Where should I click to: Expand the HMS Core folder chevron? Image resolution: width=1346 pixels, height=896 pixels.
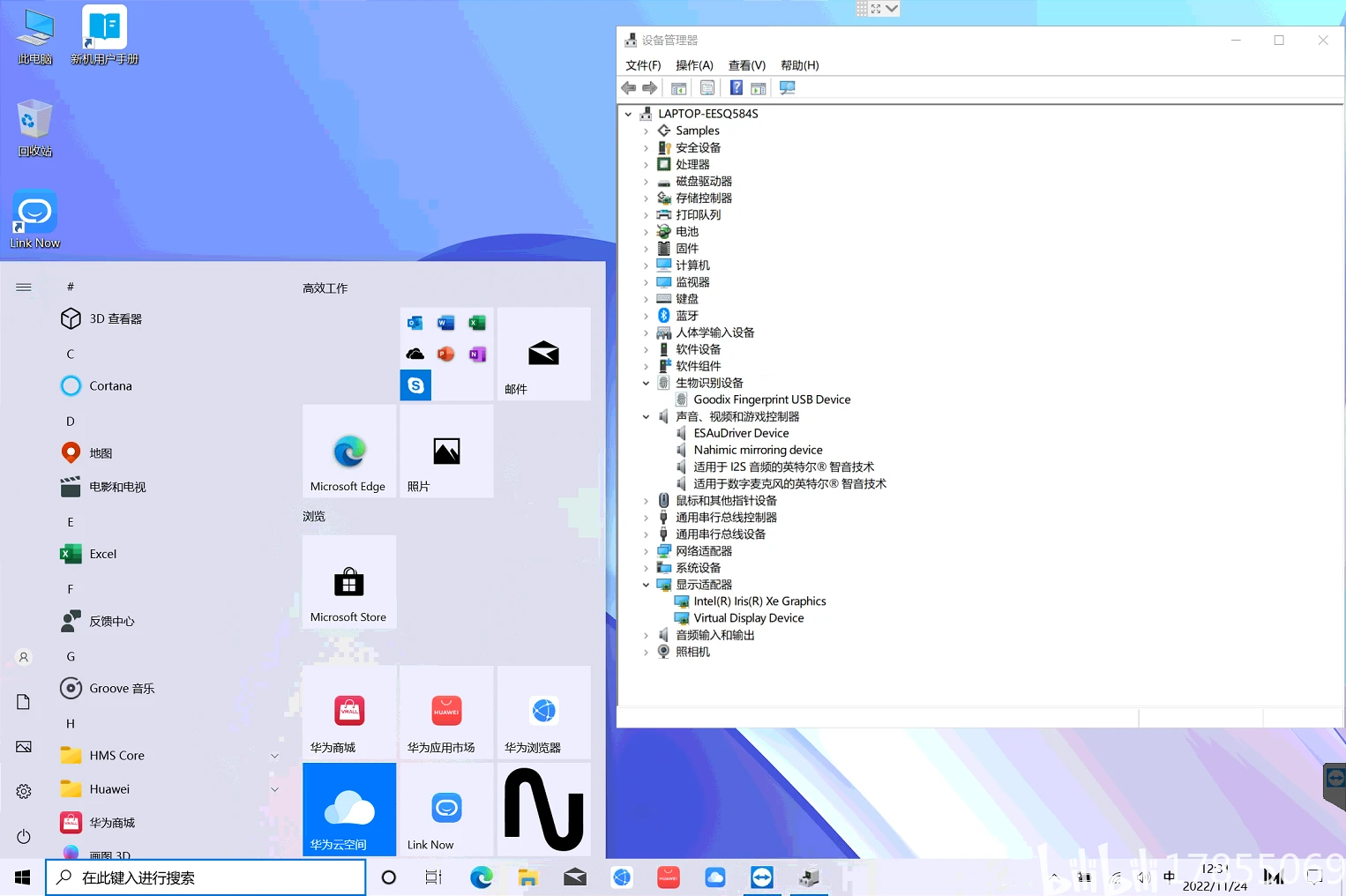[274, 756]
